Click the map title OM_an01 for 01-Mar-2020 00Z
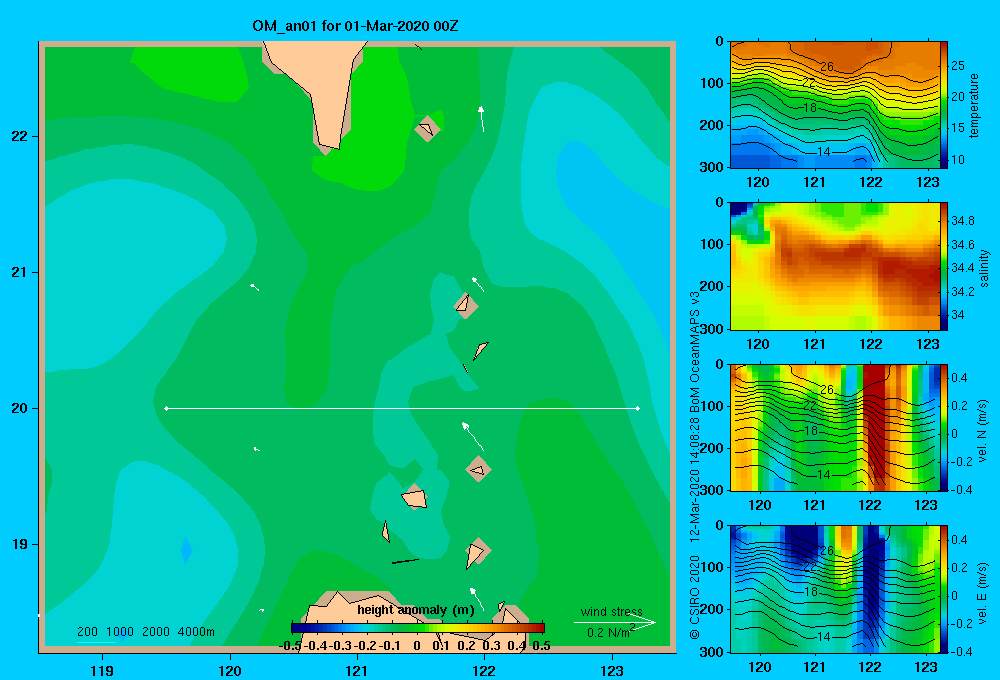 (355, 26)
